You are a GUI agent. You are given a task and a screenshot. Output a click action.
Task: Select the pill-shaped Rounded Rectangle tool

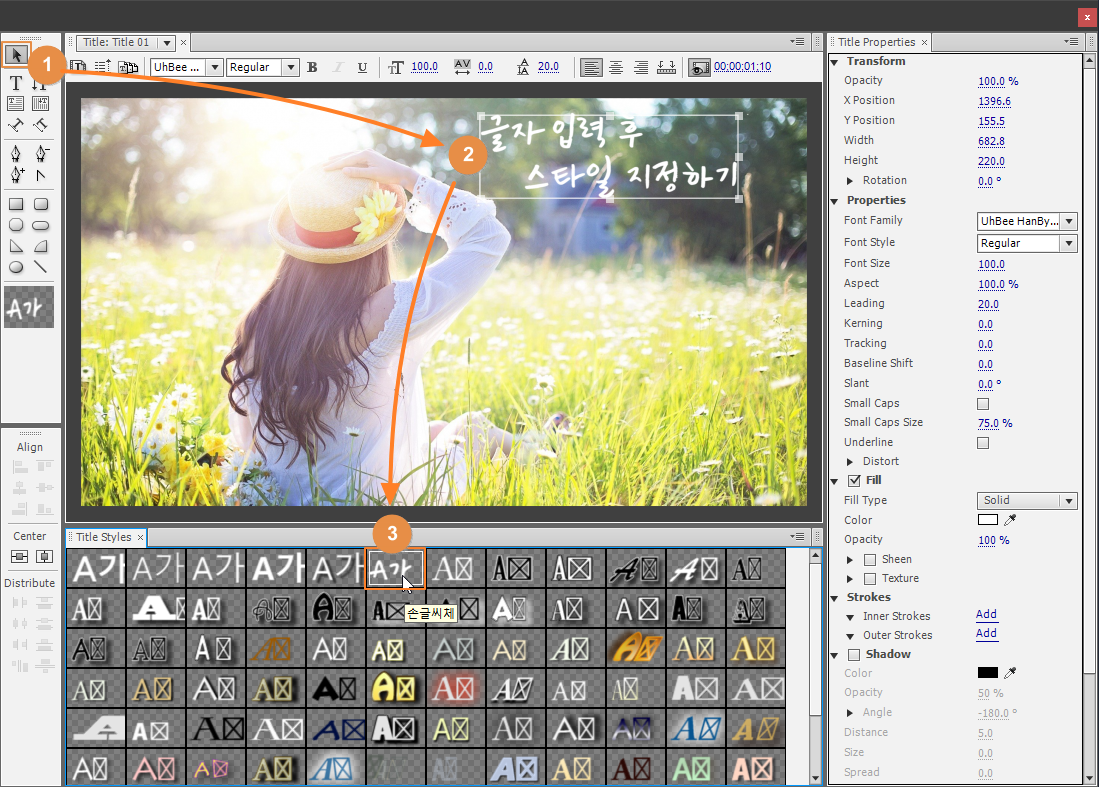(41, 226)
